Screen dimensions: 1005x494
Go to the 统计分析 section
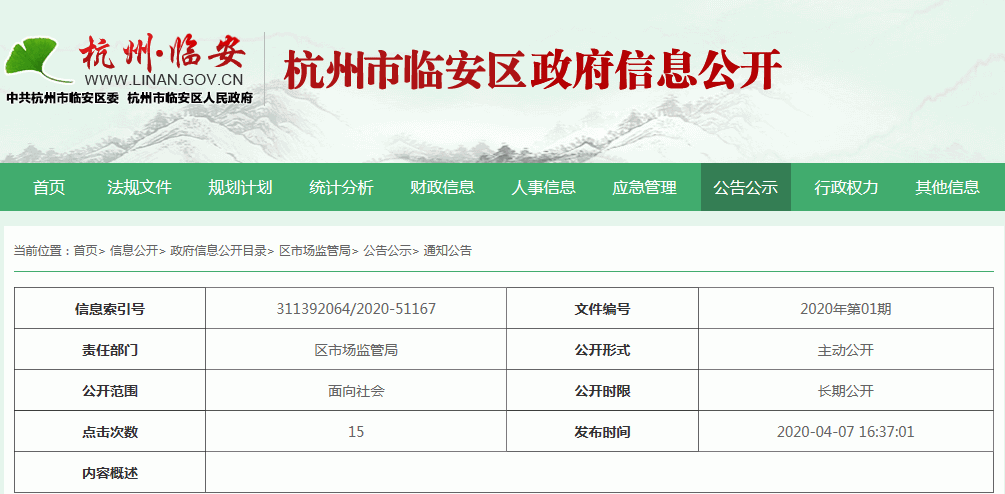pos(341,187)
